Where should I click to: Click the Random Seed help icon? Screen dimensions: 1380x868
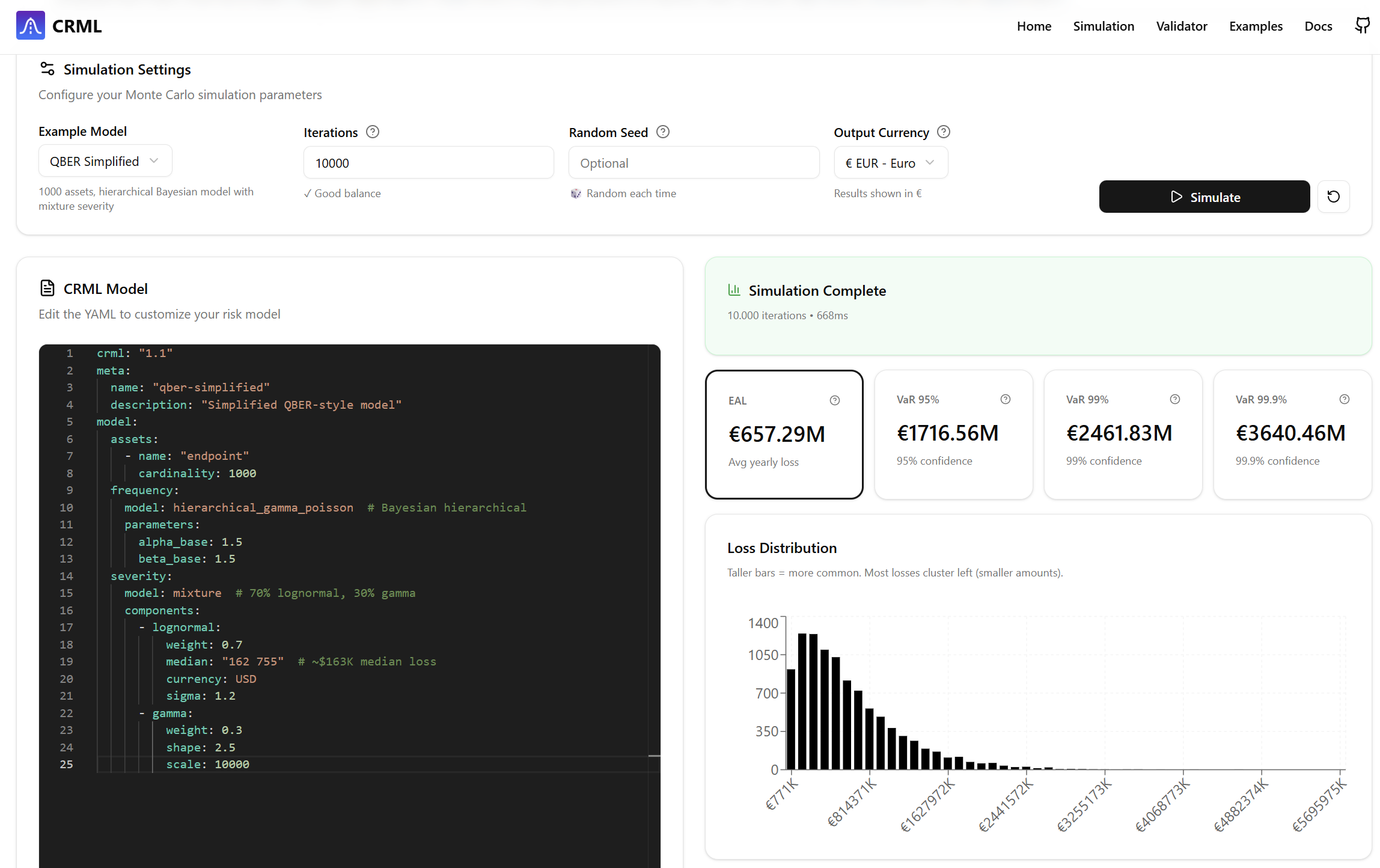coord(663,132)
